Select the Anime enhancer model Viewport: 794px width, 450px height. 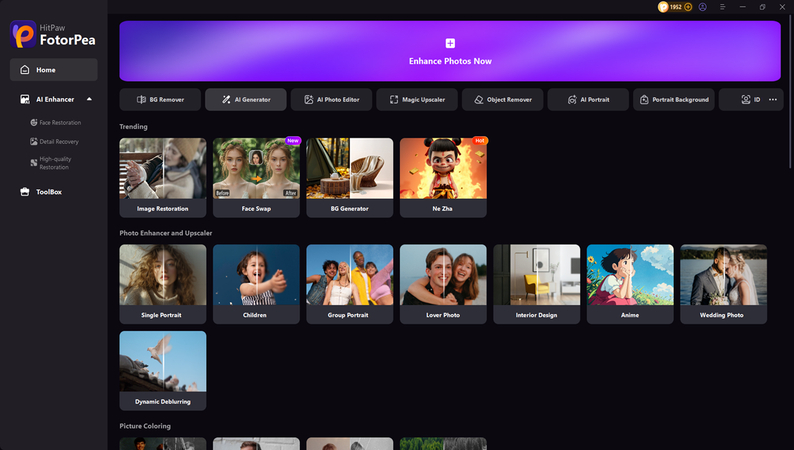click(x=630, y=284)
